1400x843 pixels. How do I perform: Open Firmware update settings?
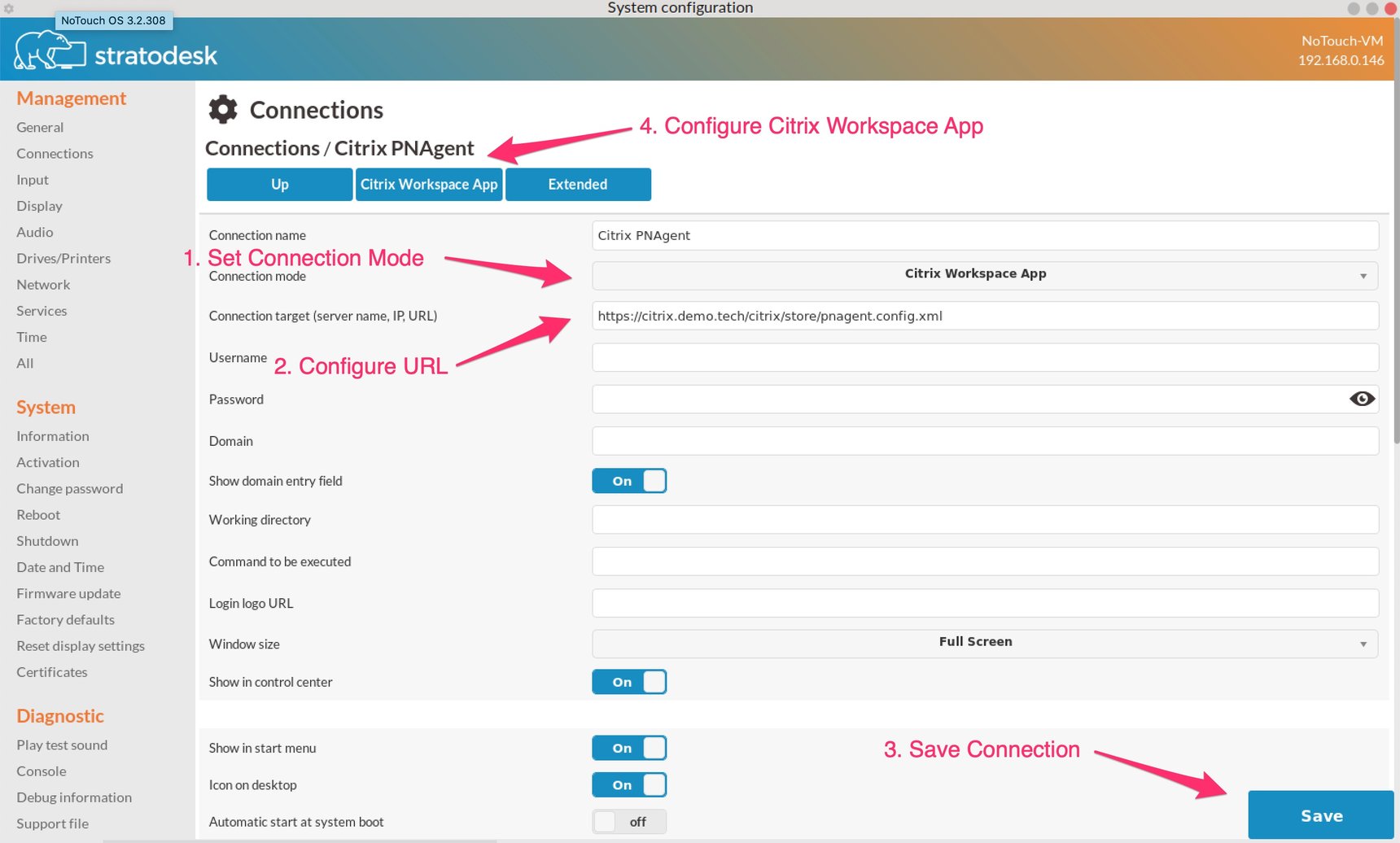point(69,593)
